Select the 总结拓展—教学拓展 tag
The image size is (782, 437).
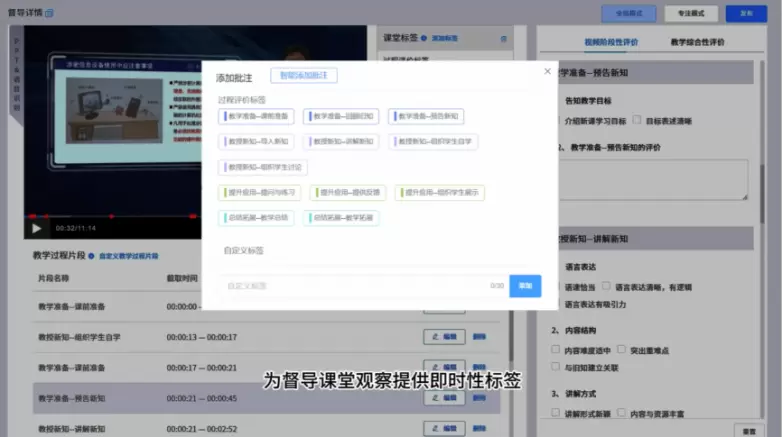point(342,217)
